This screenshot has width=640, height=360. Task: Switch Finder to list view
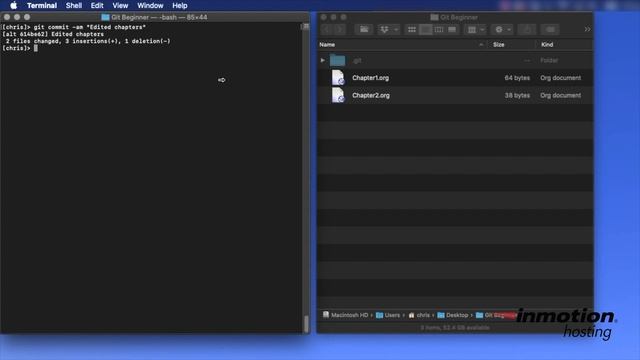tap(425, 29)
